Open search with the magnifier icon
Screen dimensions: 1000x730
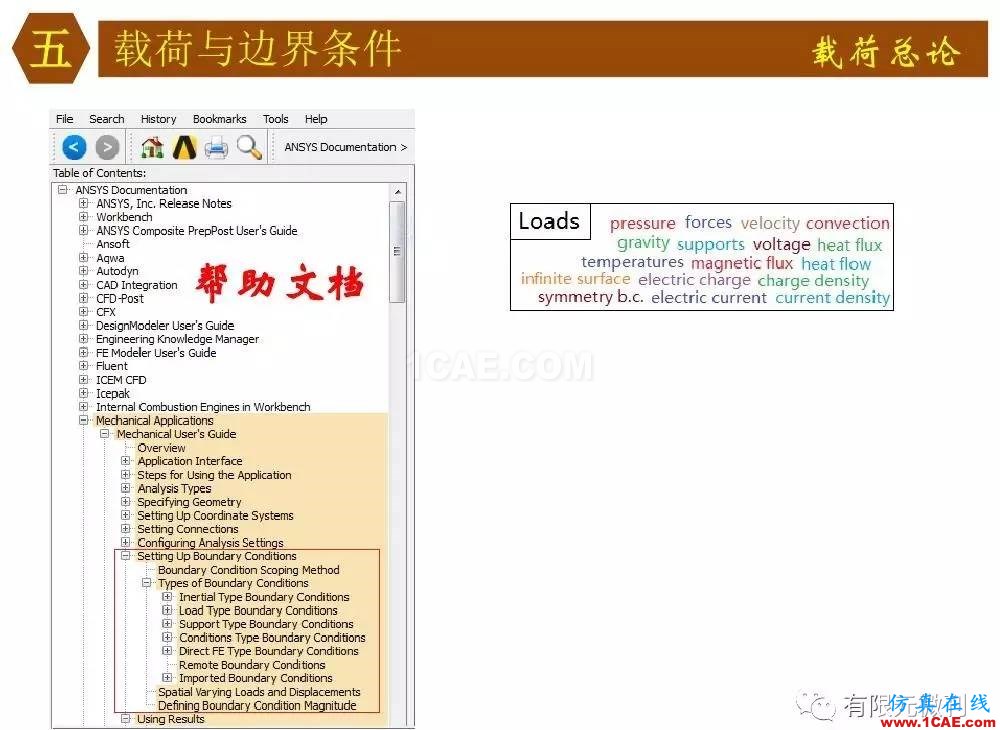tap(249, 148)
